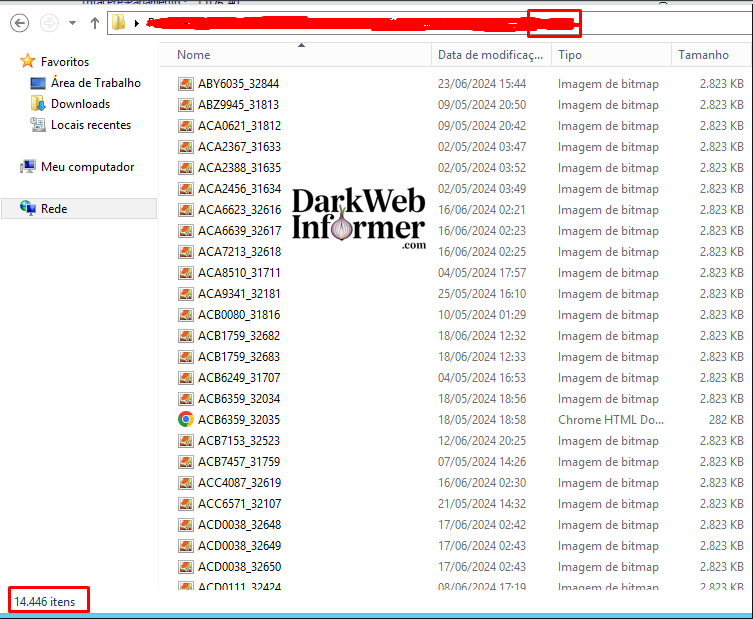Viewport: 753px width, 619px height.
Task: Click date 23/06/2024 15:44
Action: tap(482, 84)
